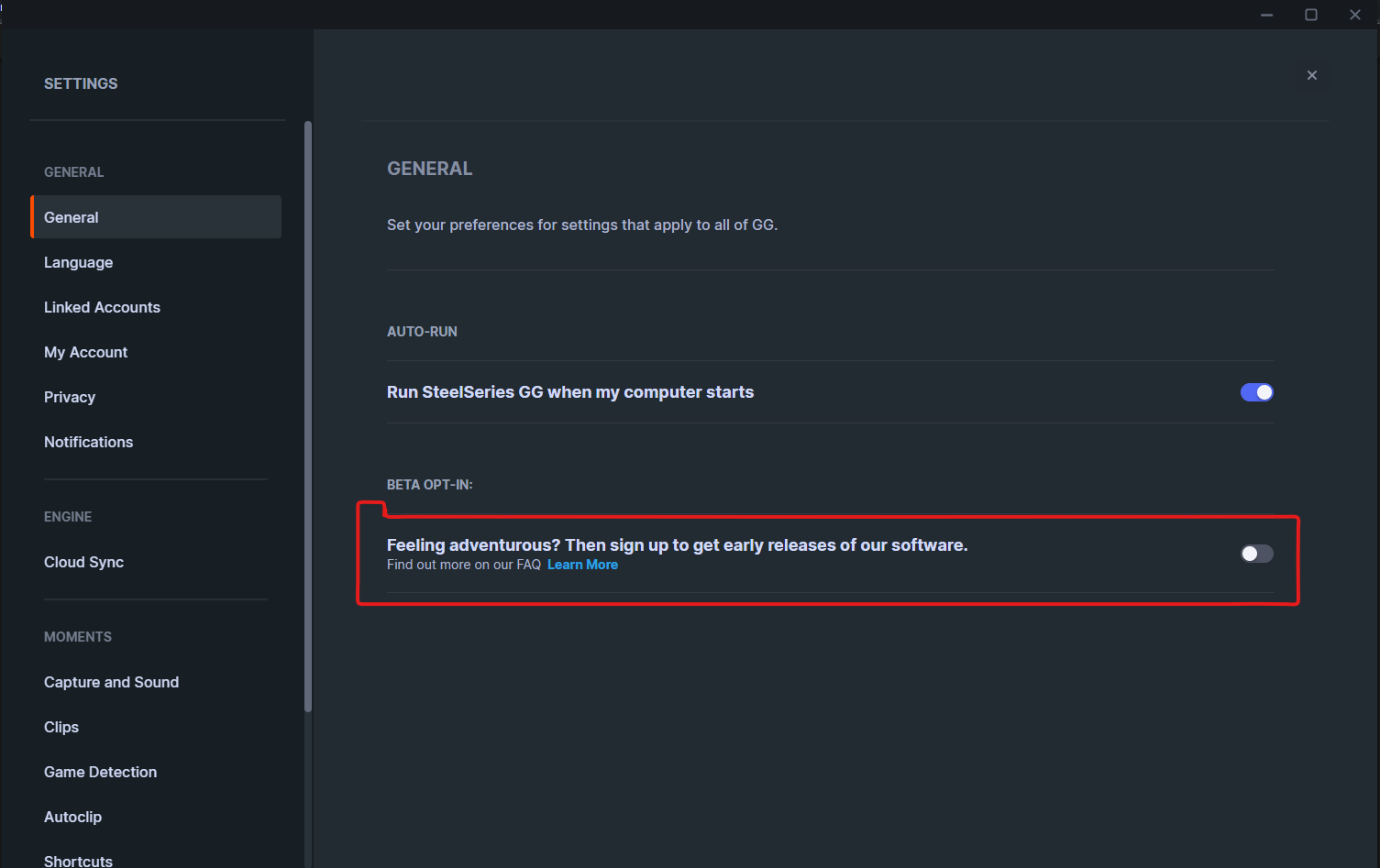Select Cloud Sync under Engine
This screenshot has height=868, width=1380.
(x=83, y=562)
